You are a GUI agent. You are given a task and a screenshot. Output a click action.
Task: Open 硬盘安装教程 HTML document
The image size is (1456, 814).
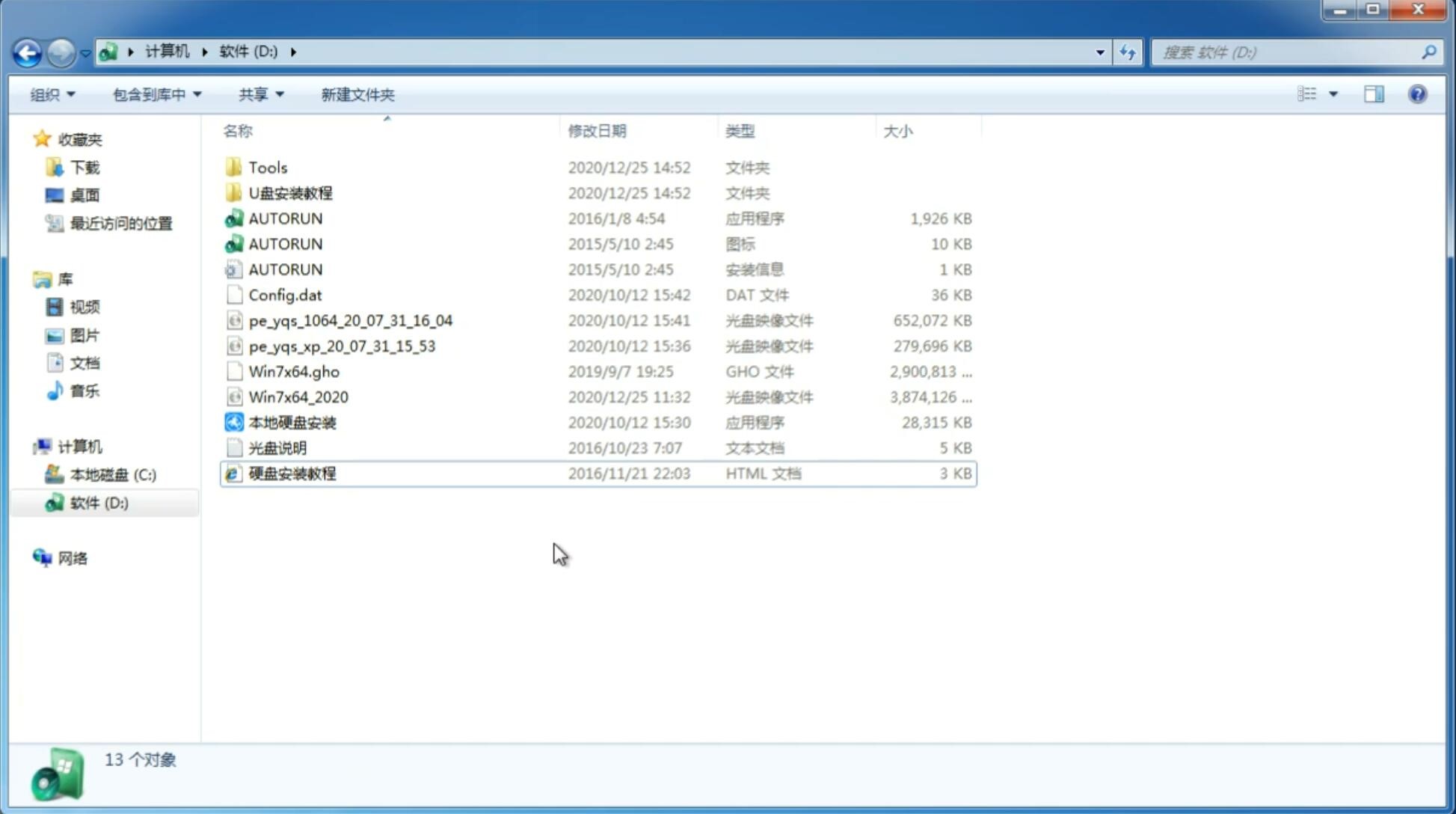click(292, 473)
